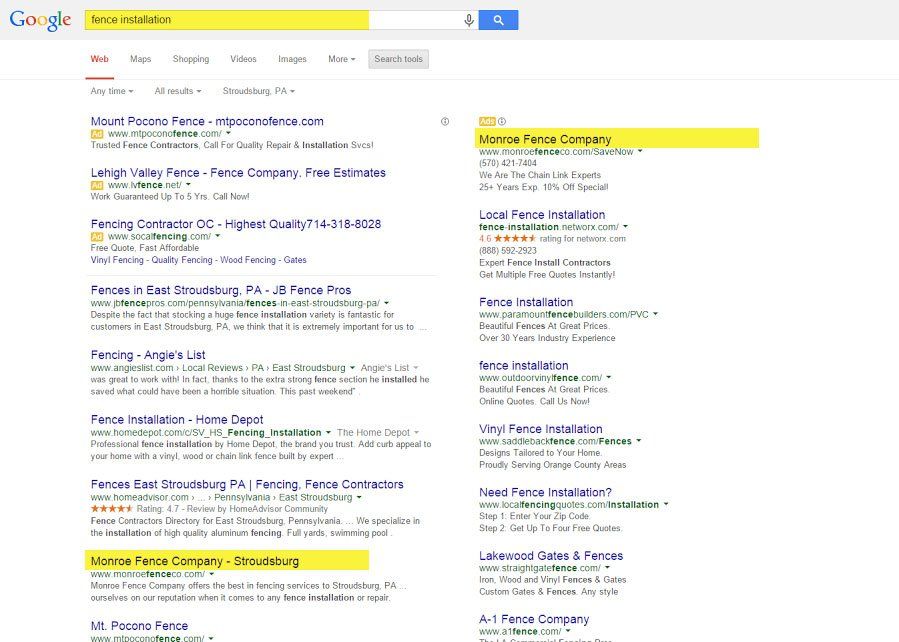Open capitalized Fence Installation paramountfencebuilders ad

click(x=526, y=303)
